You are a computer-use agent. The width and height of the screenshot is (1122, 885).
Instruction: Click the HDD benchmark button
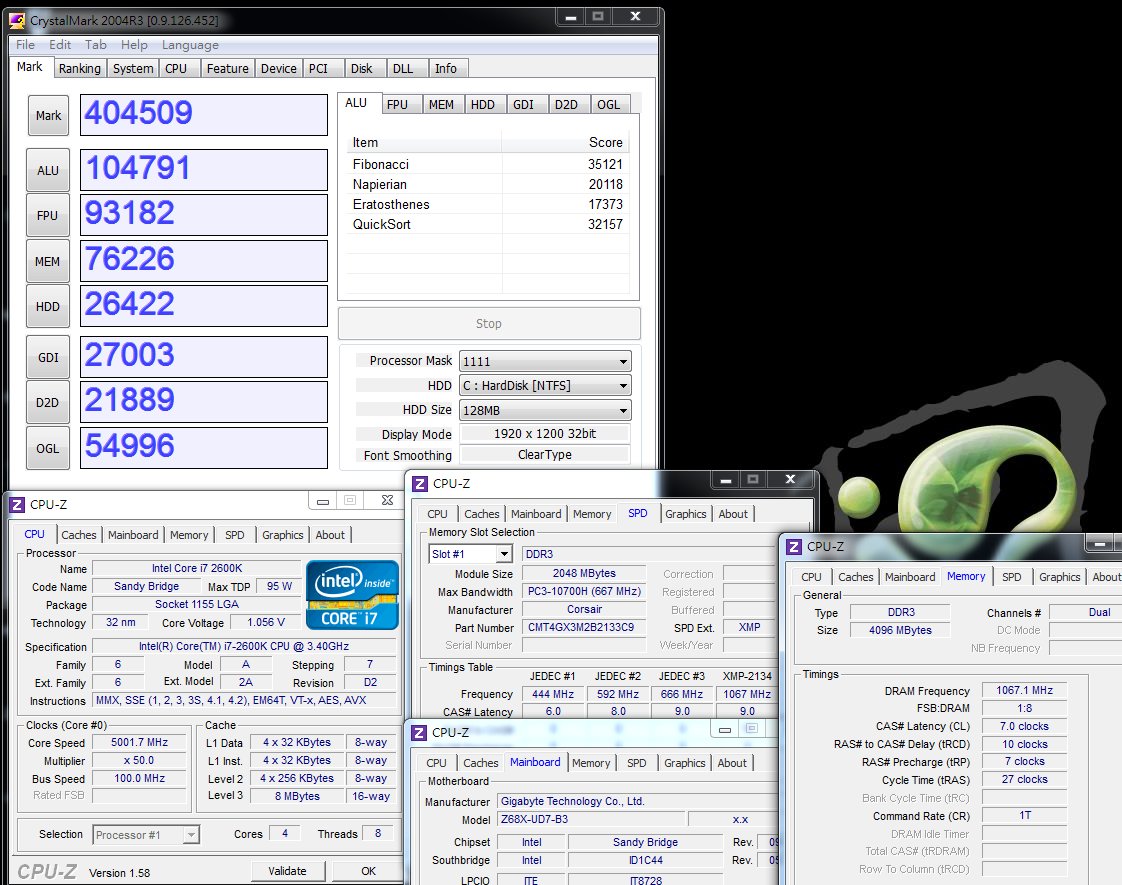[48, 306]
